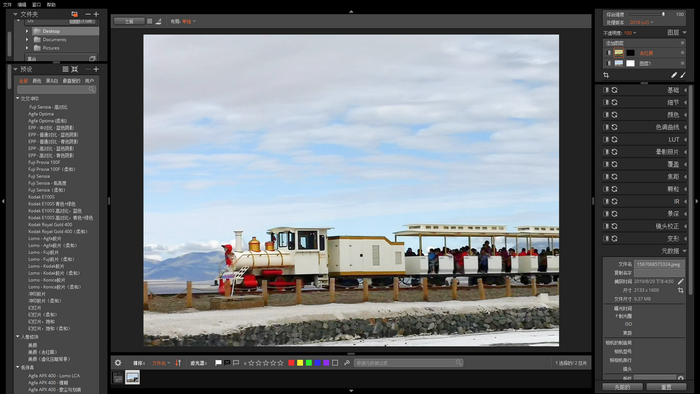700x394 pixels.
Task: Expand the Documents folder tree arrow
Action: pyautogui.click(x=27, y=39)
